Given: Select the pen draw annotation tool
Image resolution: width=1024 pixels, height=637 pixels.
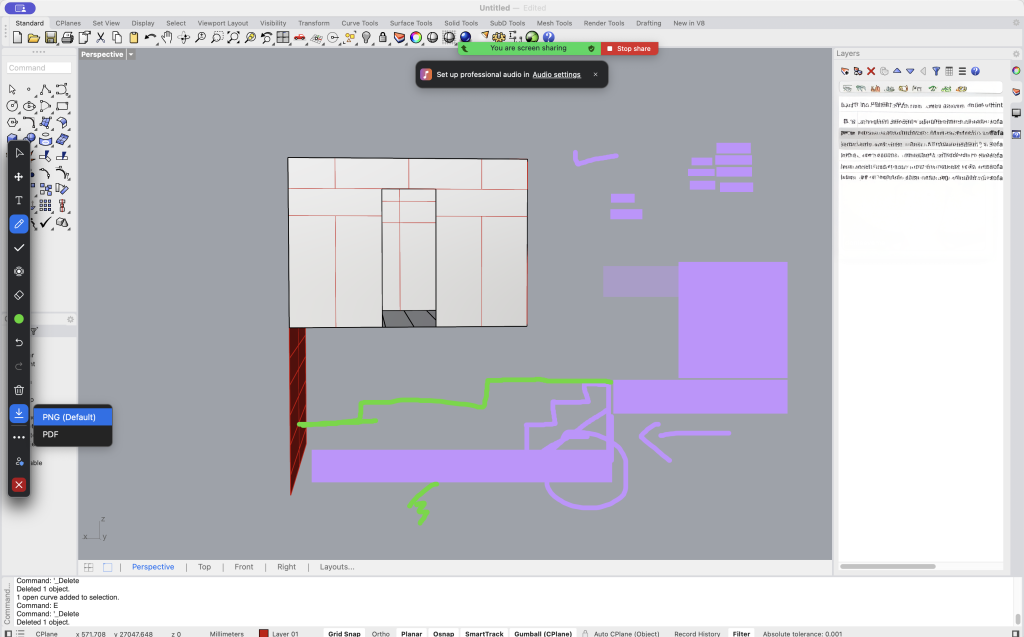Looking at the screenshot, I should click(19, 224).
